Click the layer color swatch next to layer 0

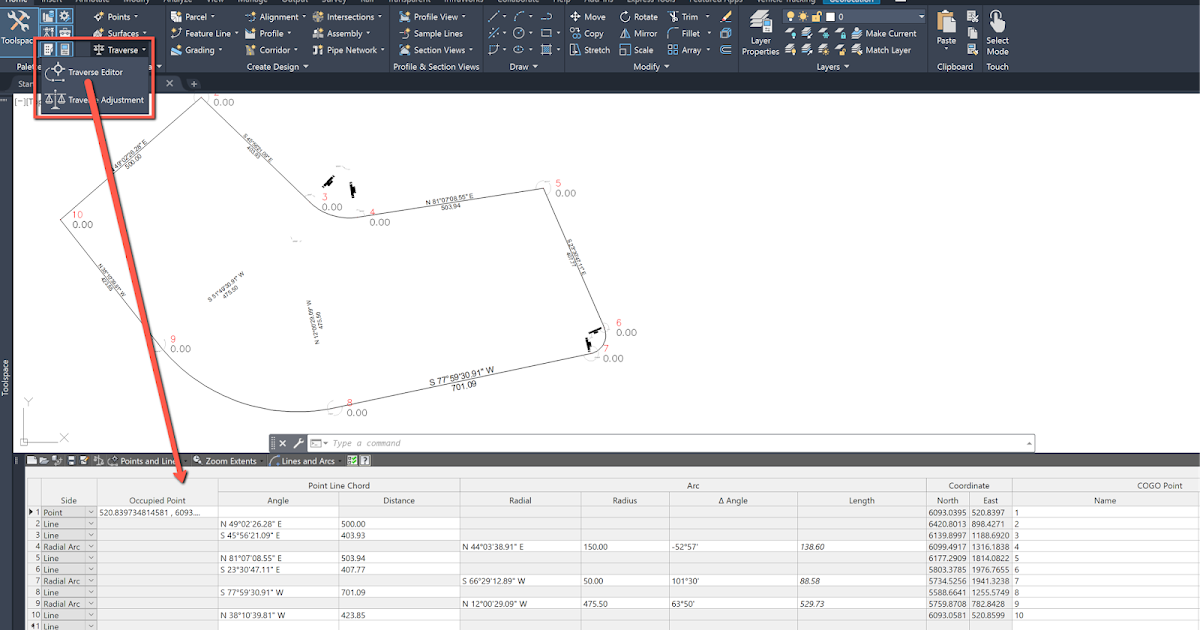(829, 15)
